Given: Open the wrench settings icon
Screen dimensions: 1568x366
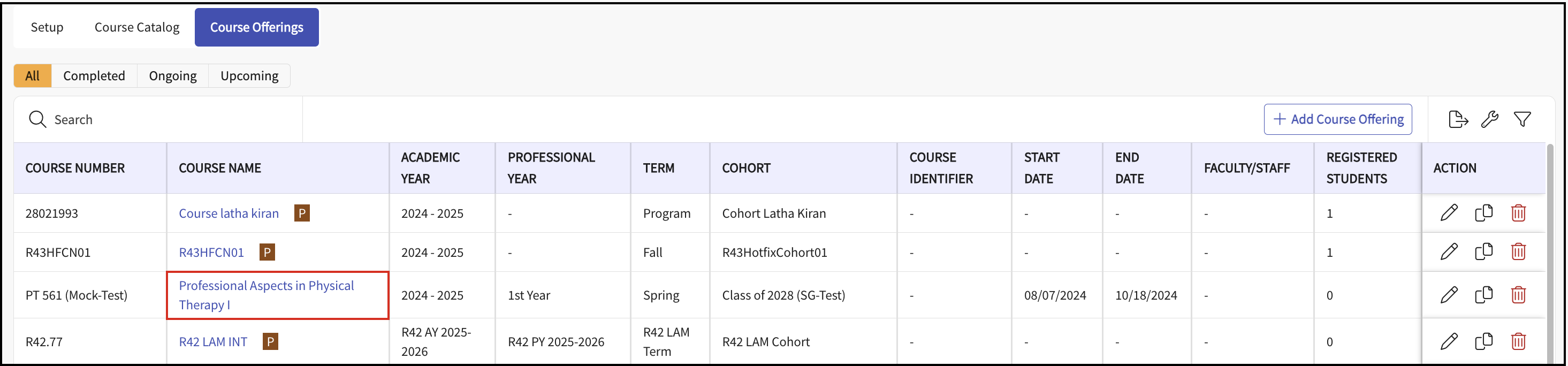Looking at the screenshot, I should click(x=1489, y=119).
